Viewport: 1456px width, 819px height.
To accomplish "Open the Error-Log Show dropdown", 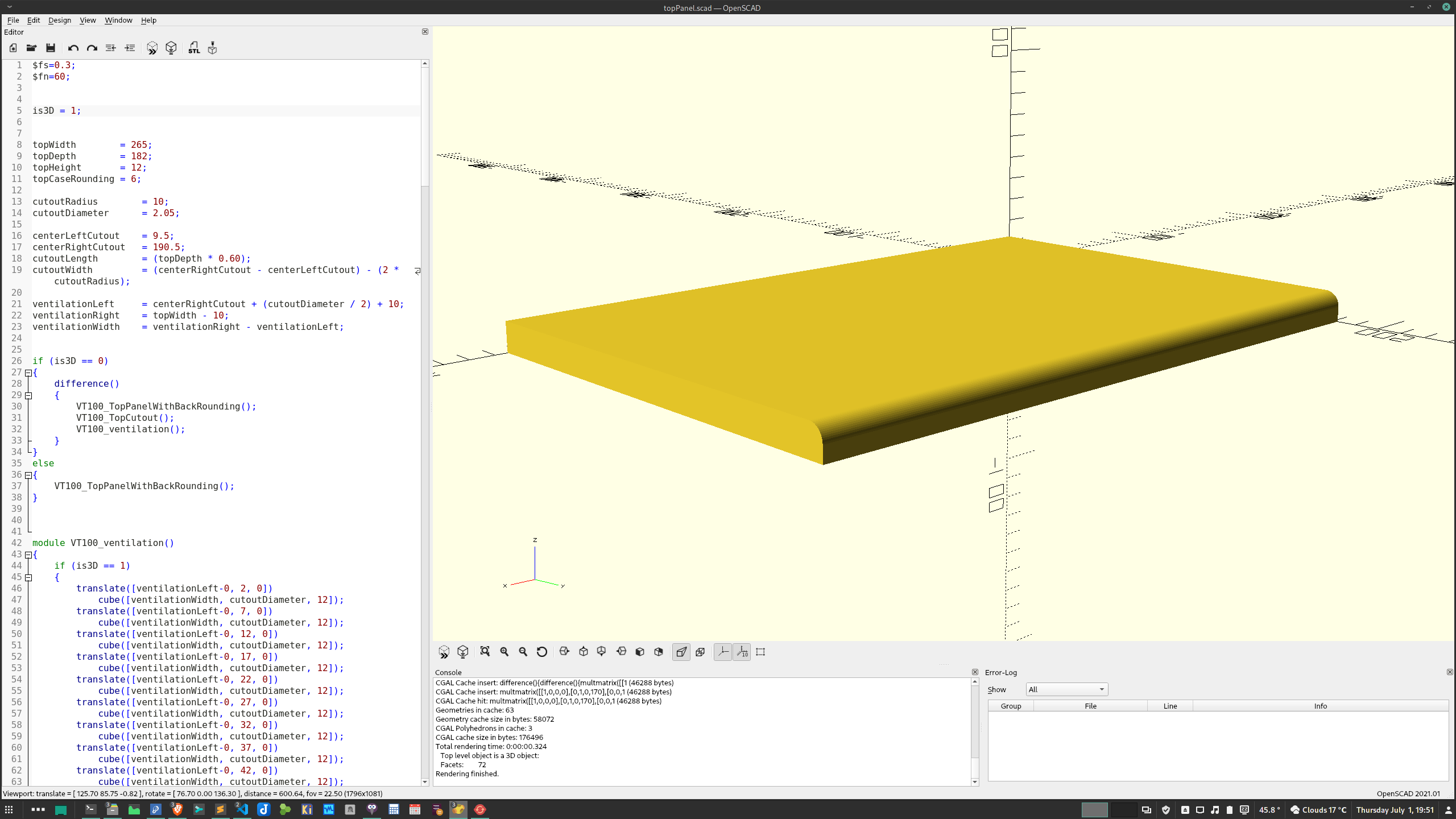I will (1066, 689).
